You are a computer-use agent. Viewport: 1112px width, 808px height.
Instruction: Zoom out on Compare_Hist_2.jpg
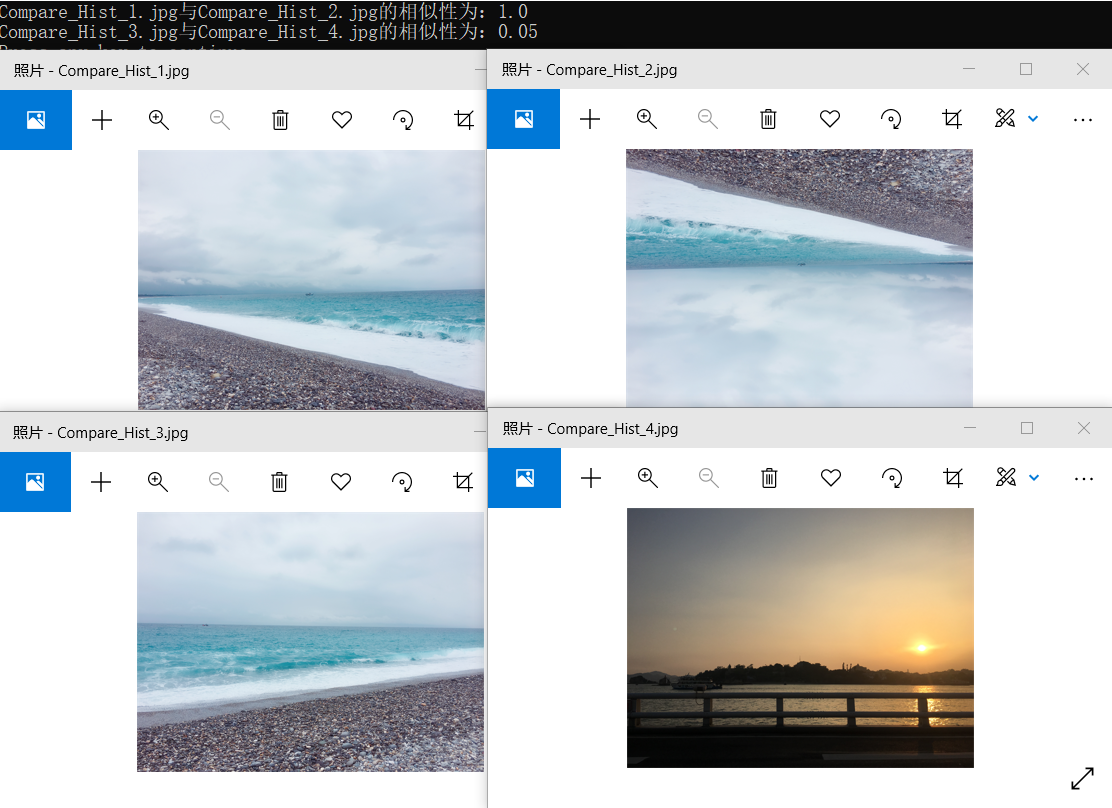pyautogui.click(x=708, y=119)
